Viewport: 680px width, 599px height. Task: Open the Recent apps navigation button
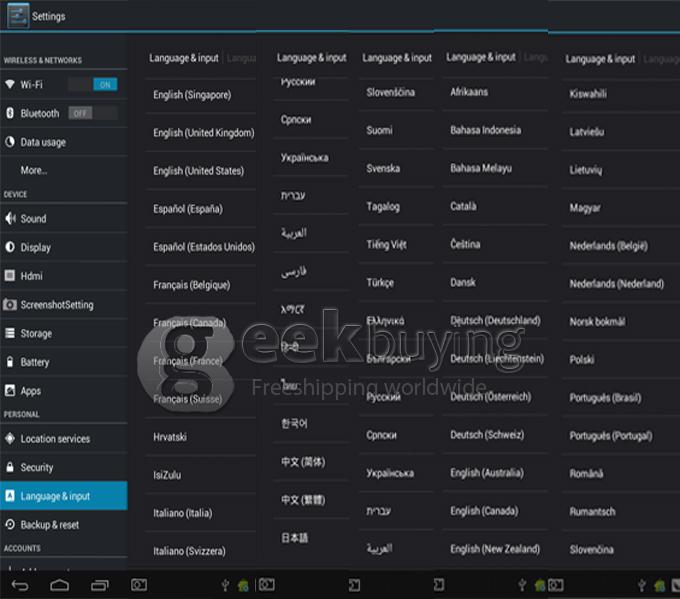click(x=100, y=584)
